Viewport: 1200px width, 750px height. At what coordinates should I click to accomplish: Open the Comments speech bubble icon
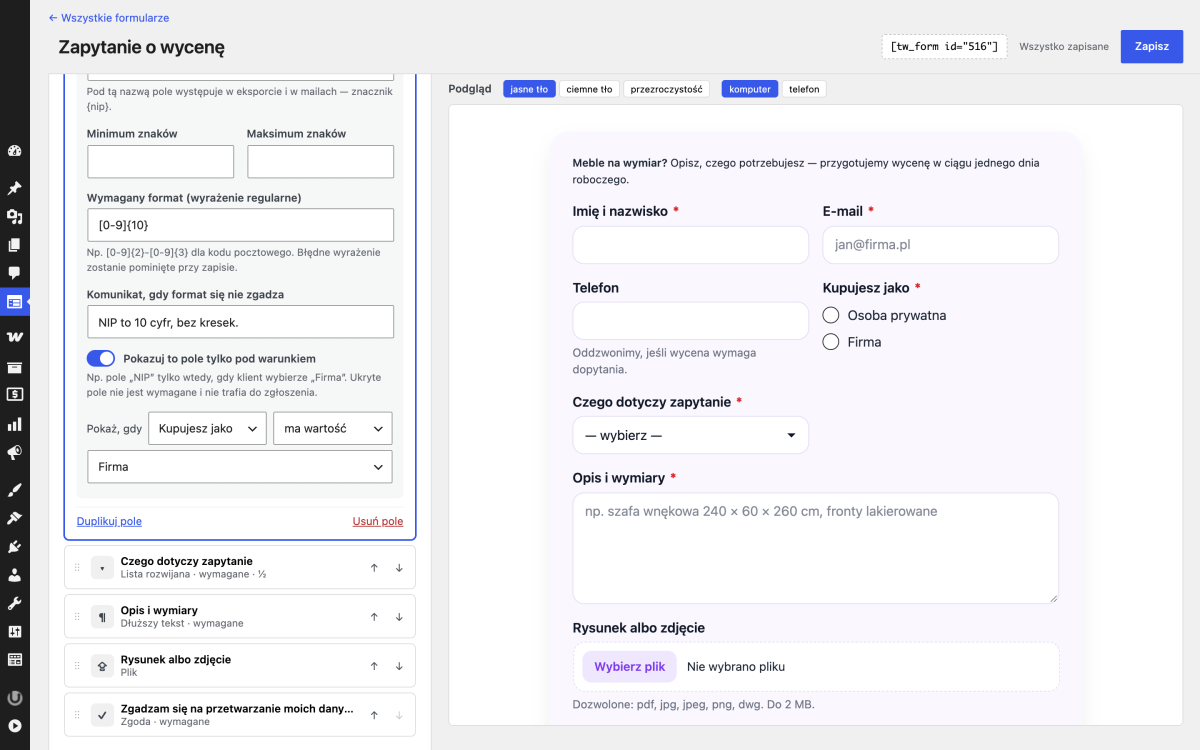point(14,272)
